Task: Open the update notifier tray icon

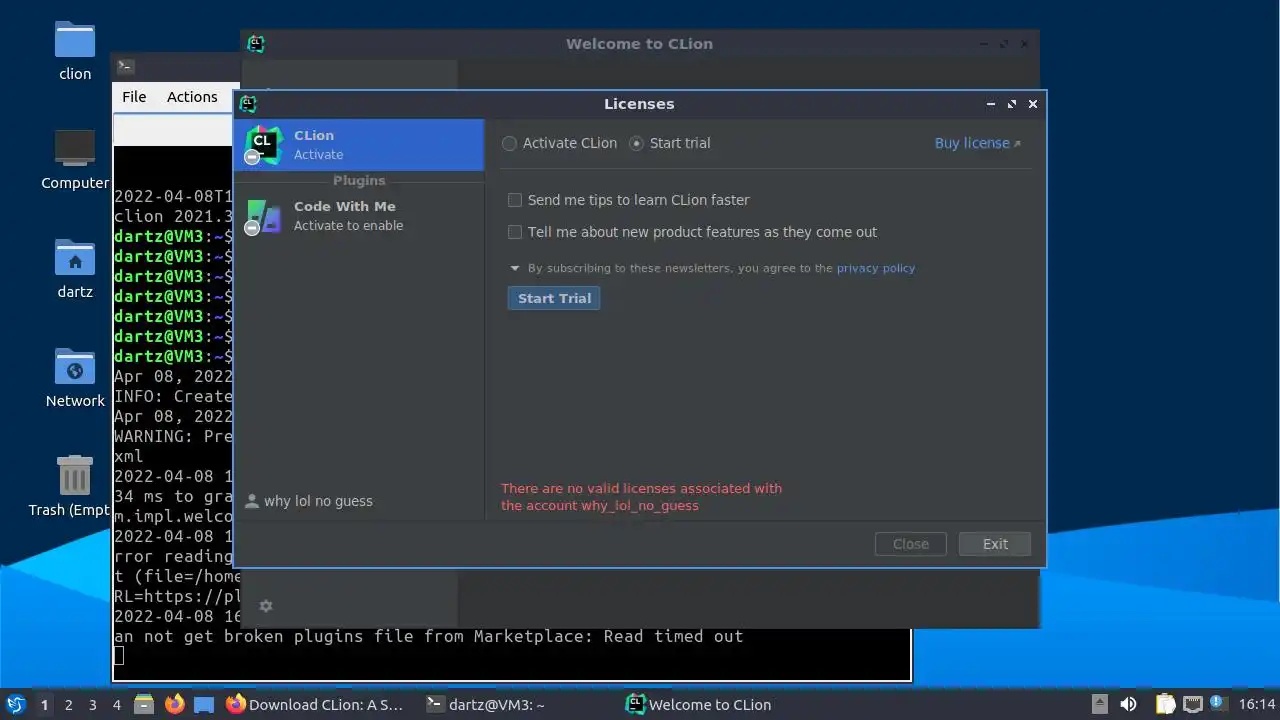Action: click(1218, 703)
